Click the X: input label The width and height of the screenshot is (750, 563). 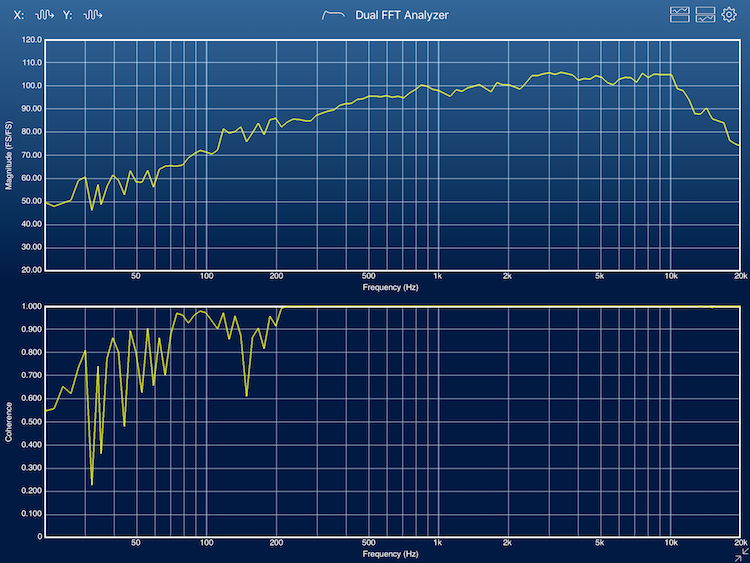coord(19,15)
